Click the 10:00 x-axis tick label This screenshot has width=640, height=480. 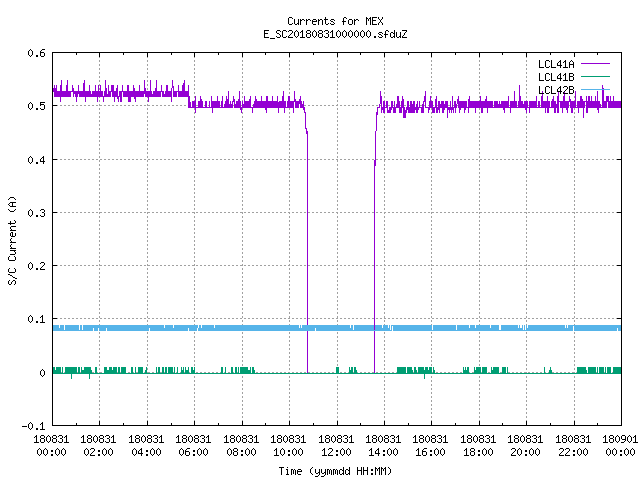[x=288, y=452]
